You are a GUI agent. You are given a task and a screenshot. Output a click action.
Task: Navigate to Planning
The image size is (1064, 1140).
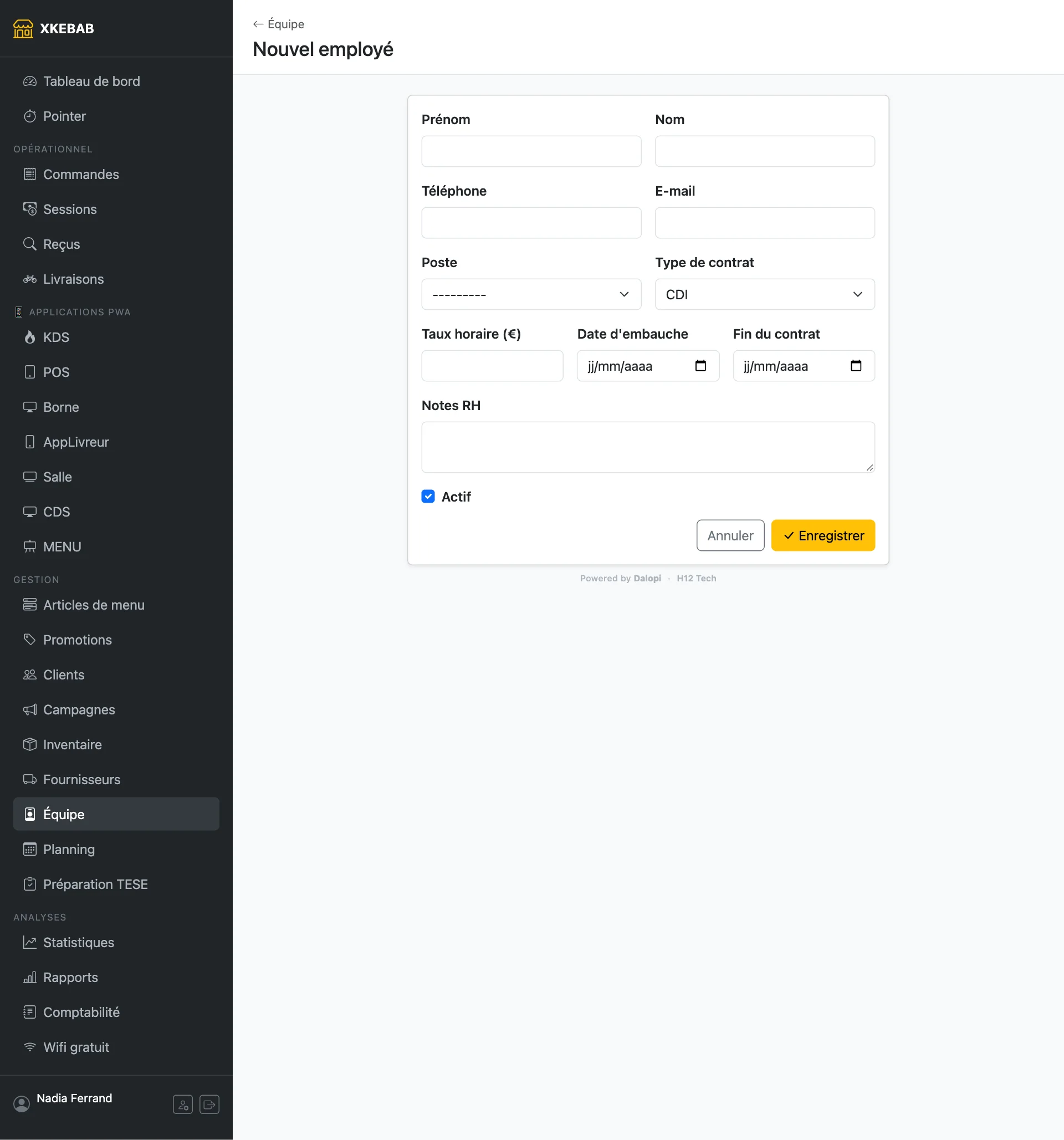(116, 849)
